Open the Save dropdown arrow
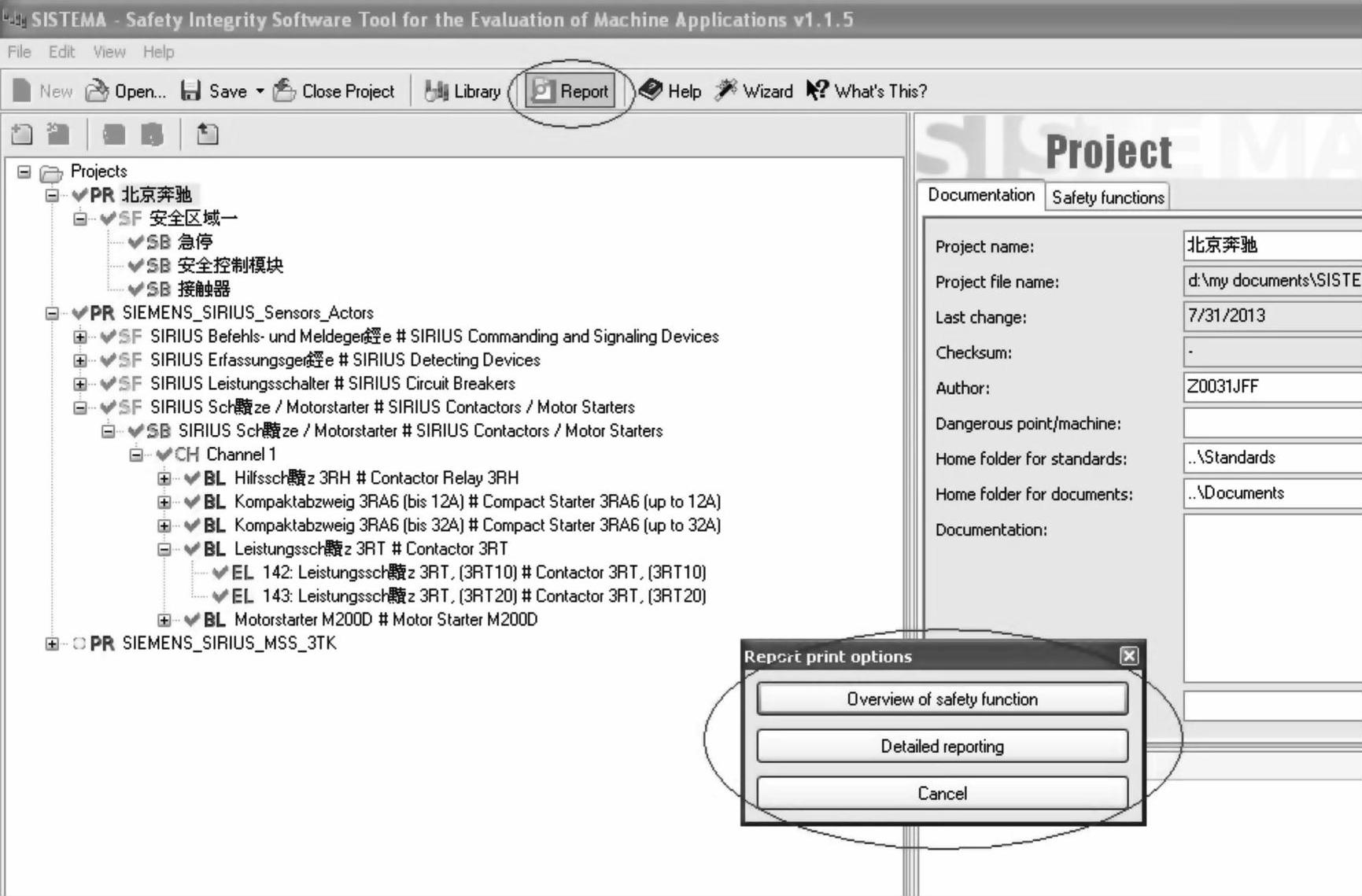This screenshot has width=1362, height=896. click(x=260, y=91)
